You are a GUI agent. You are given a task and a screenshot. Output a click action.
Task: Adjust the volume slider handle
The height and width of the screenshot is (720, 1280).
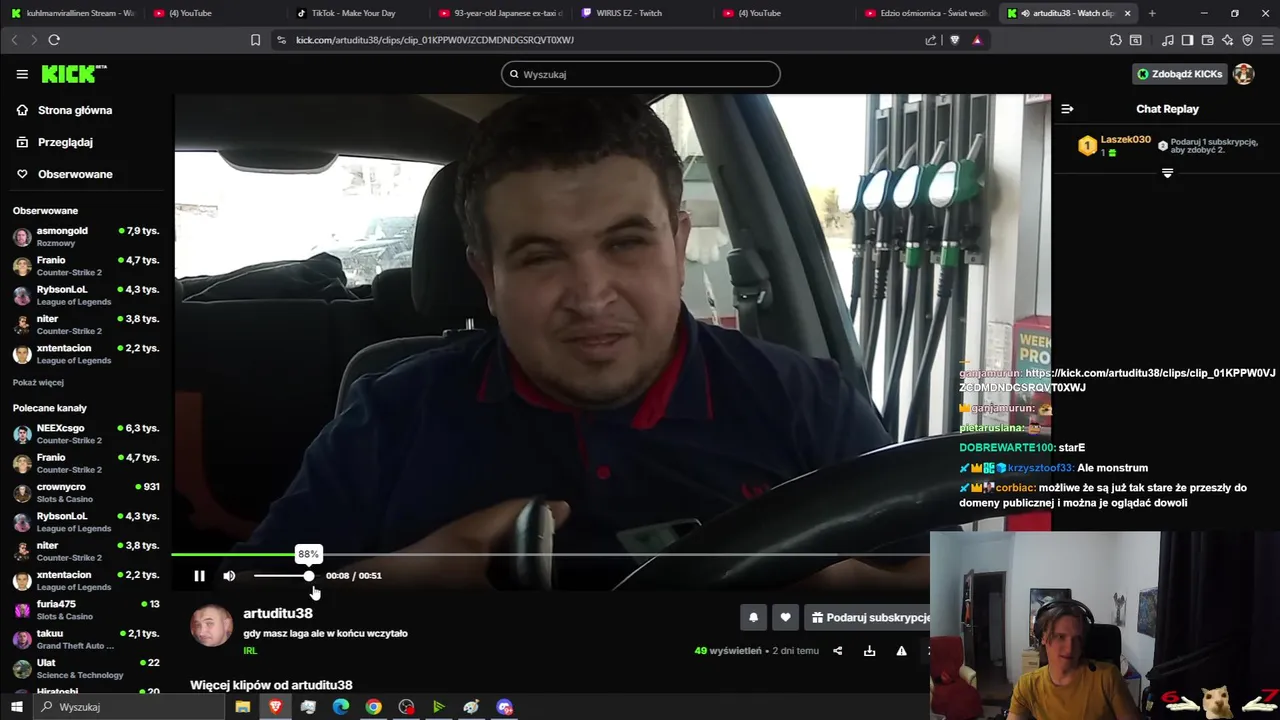(x=308, y=576)
